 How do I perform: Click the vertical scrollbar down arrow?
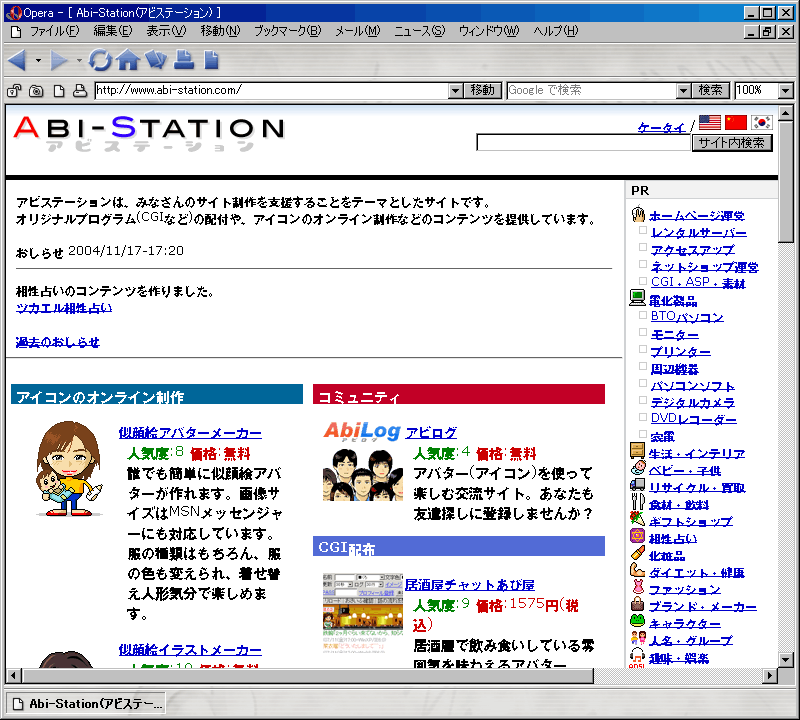[x=785, y=660]
